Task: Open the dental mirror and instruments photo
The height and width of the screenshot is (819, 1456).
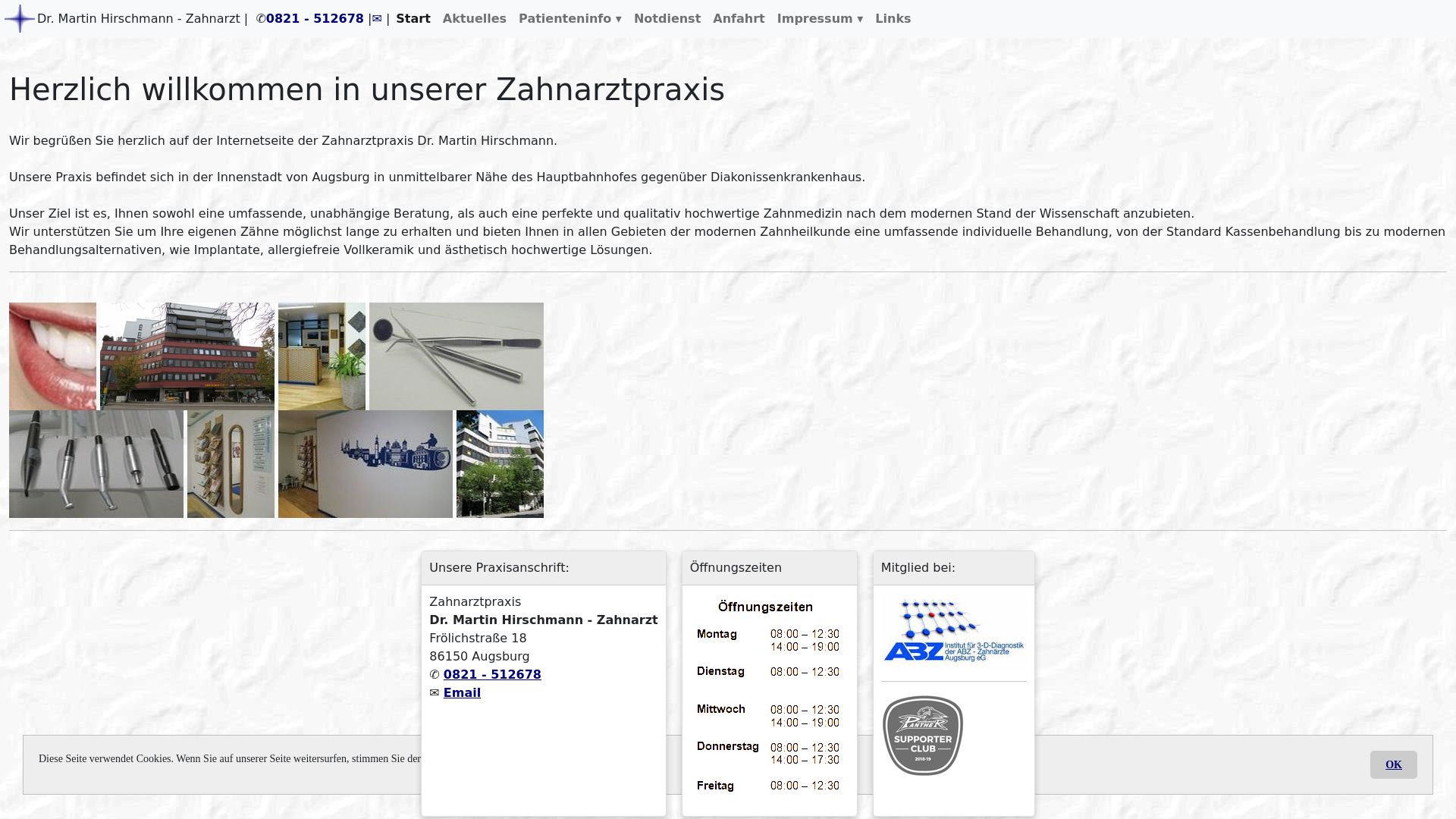Action: point(457,356)
